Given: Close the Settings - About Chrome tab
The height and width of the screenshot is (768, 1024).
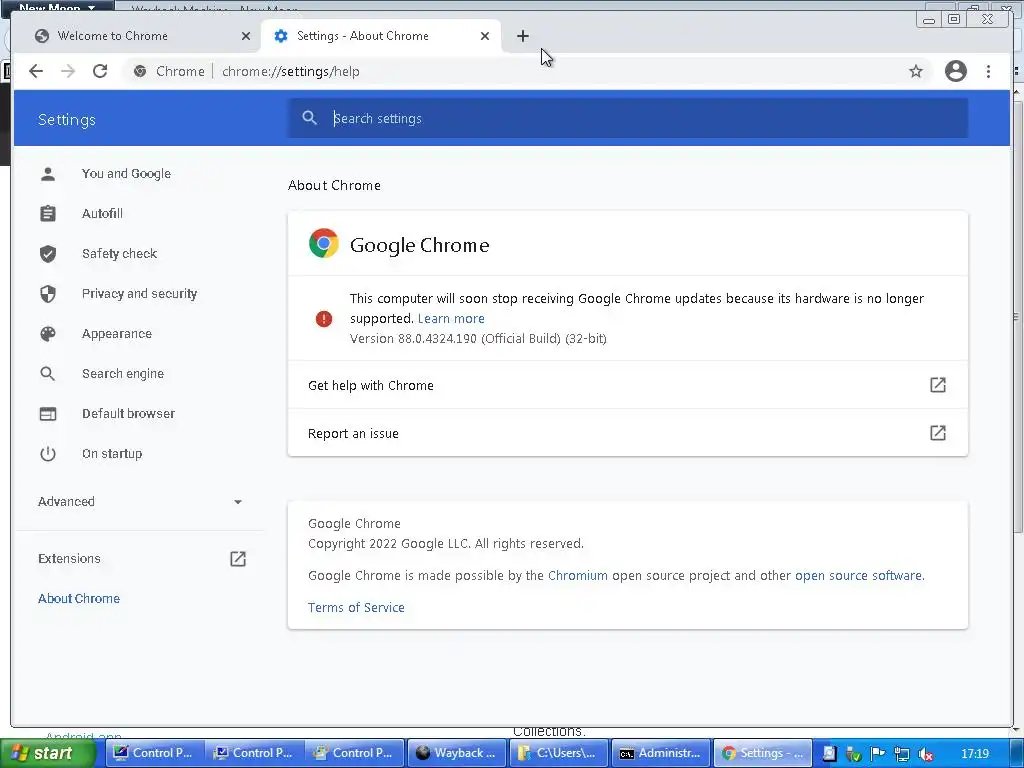Looking at the screenshot, I should tap(485, 36).
